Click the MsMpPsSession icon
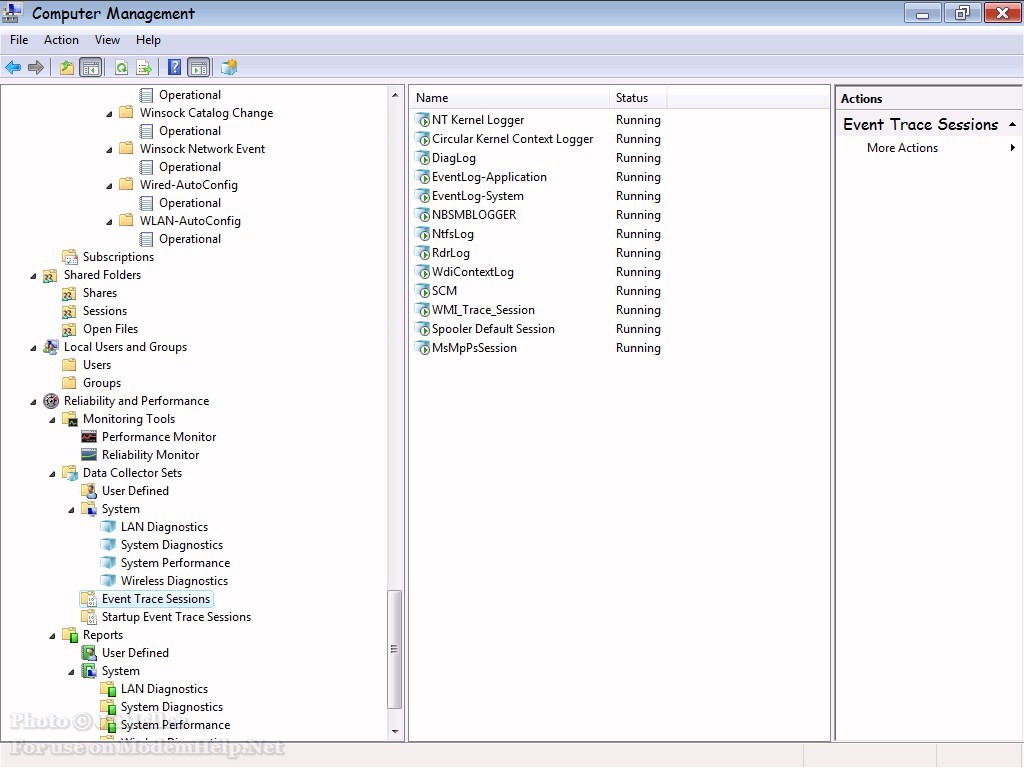The image size is (1024, 768). pos(423,348)
